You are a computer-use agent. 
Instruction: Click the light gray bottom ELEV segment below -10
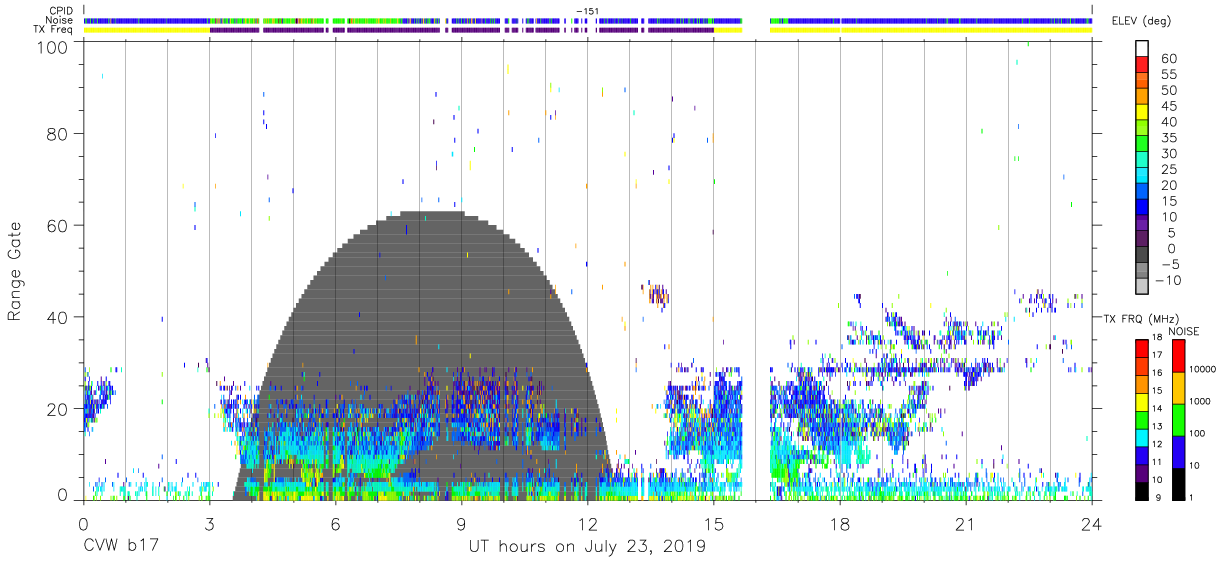(1142, 288)
